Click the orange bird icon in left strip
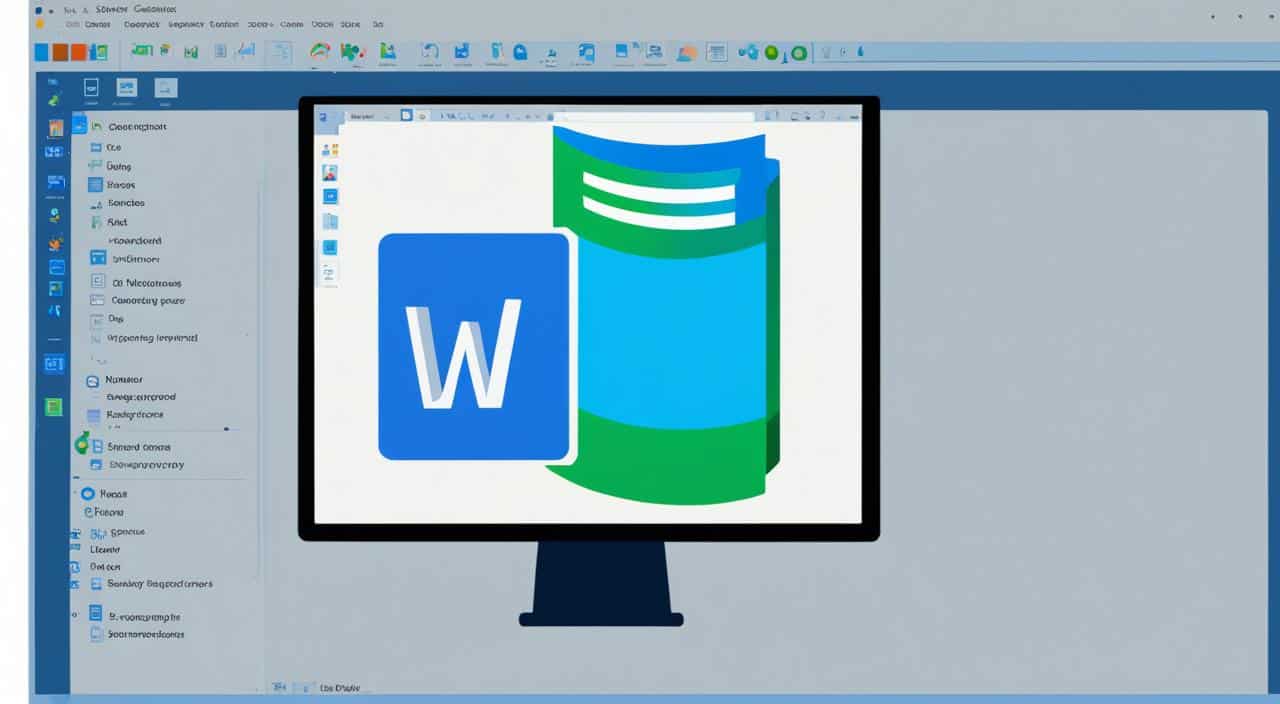This screenshot has height=704, width=1280. (55, 243)
